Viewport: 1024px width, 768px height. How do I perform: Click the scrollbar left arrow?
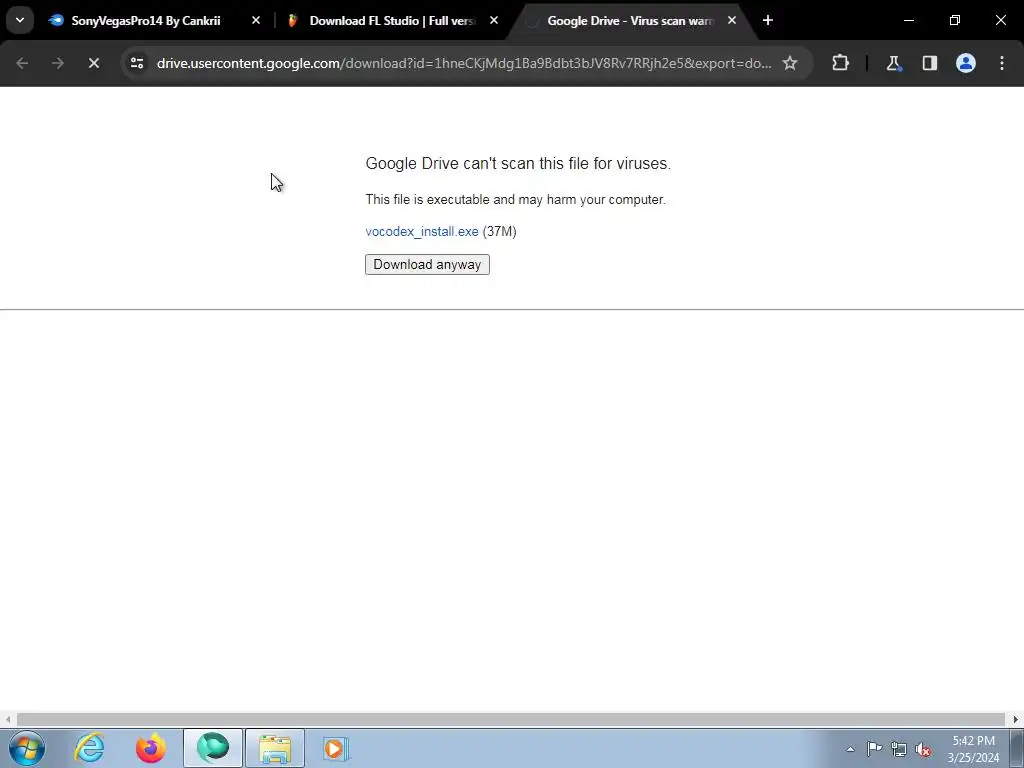pos(7,719)
